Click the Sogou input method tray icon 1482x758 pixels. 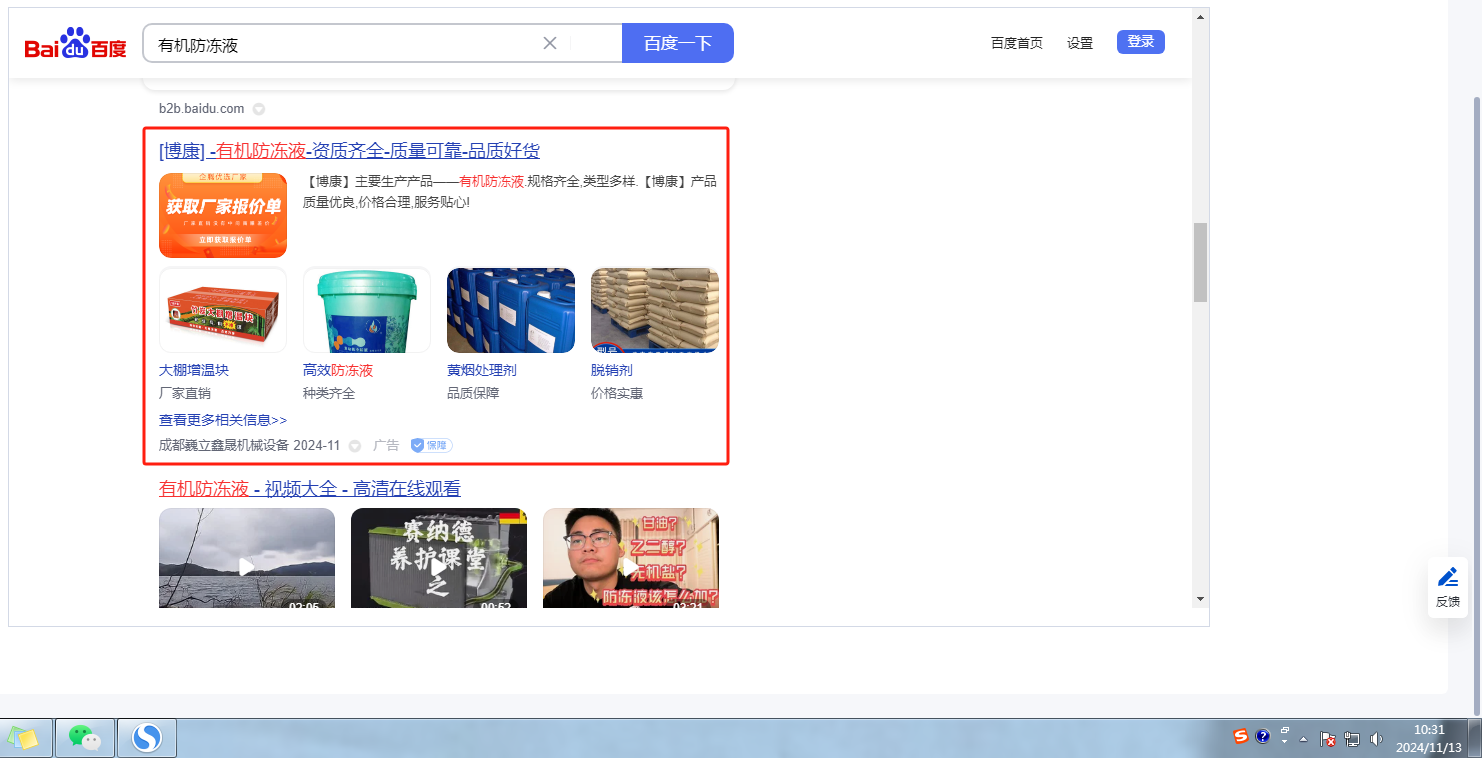coord(1240,737)
